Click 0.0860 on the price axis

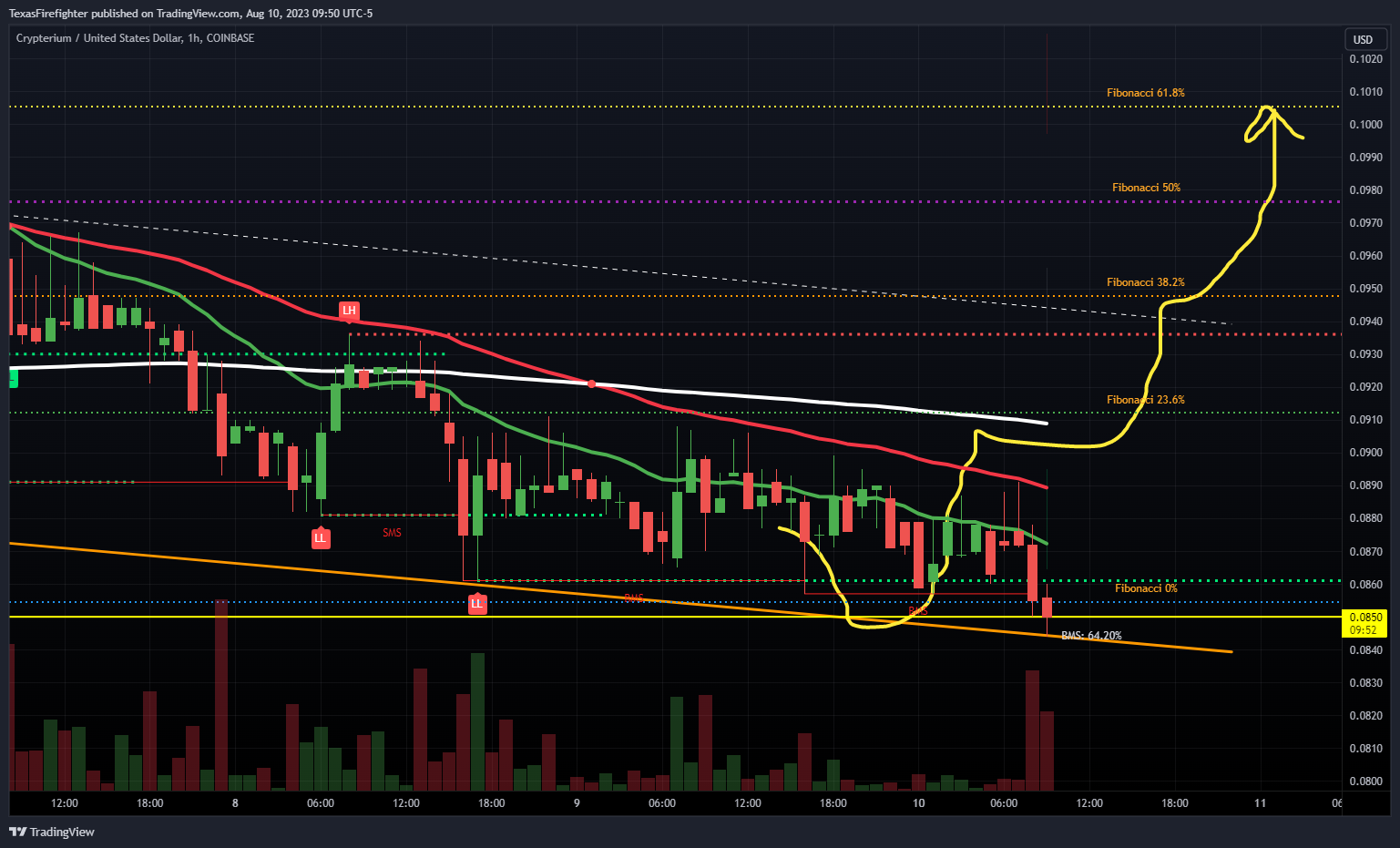[1365, 585]
